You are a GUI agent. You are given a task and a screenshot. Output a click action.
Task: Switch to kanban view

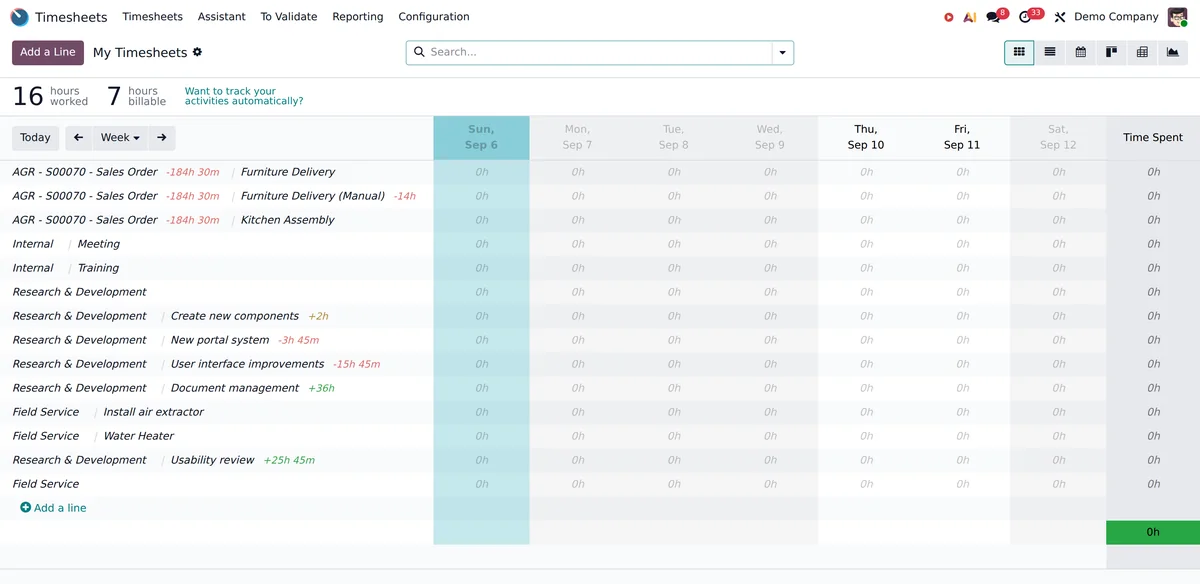tap(1111, 52)
